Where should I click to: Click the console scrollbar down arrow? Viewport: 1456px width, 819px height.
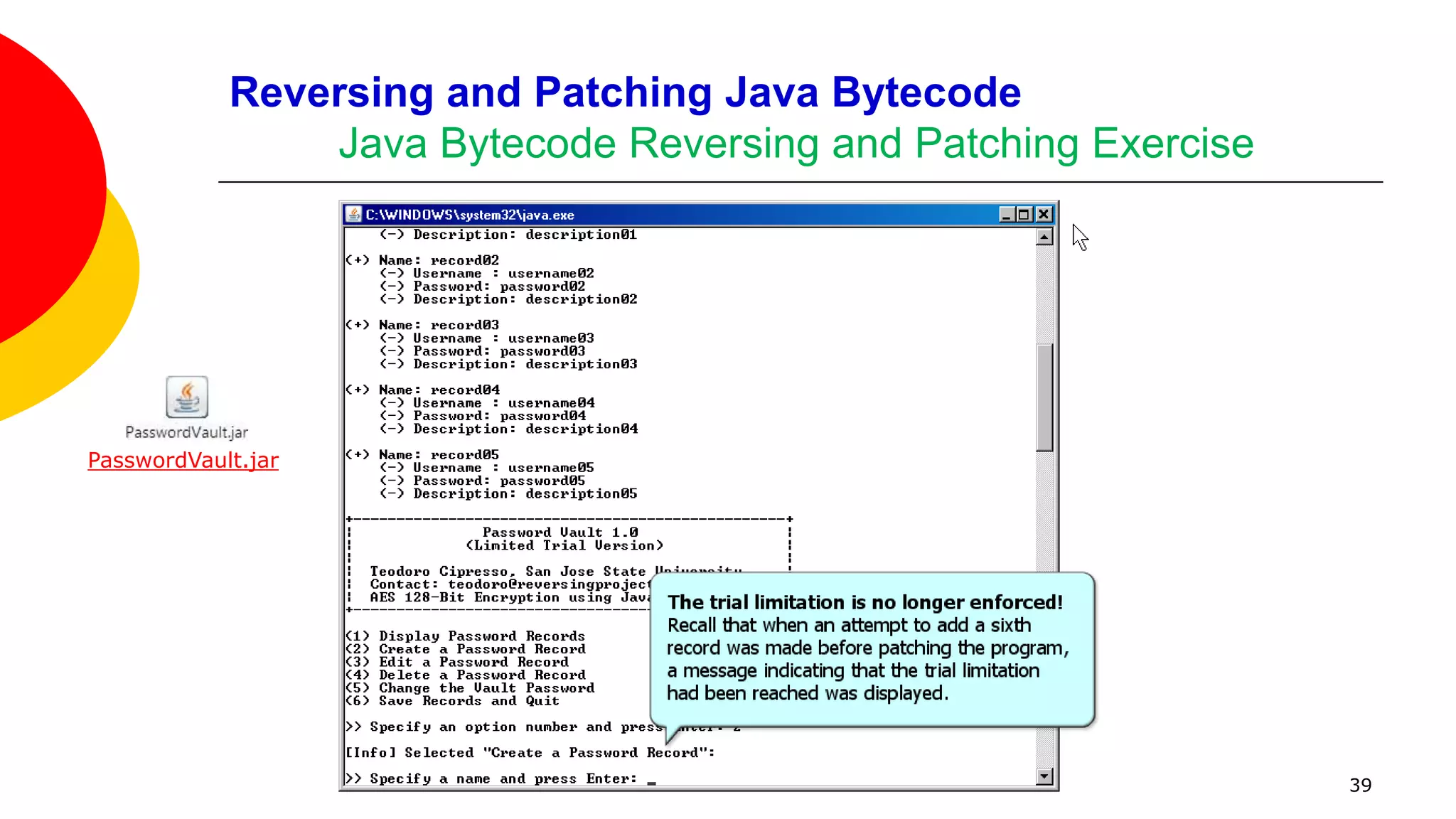click(x=1044, y=776)
